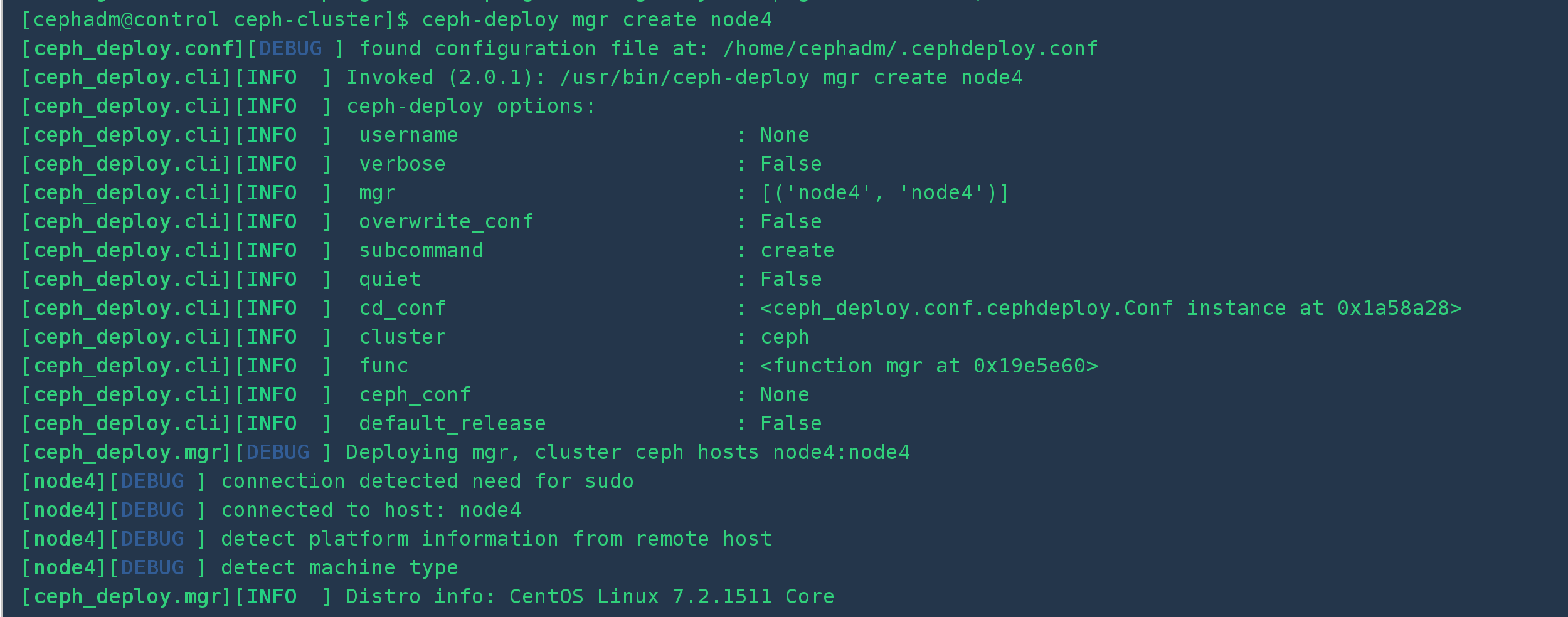1568x617 pixels.
Task: Click the "False" value beside default_release
Action: pyautogui.click(x=792, y=424)
